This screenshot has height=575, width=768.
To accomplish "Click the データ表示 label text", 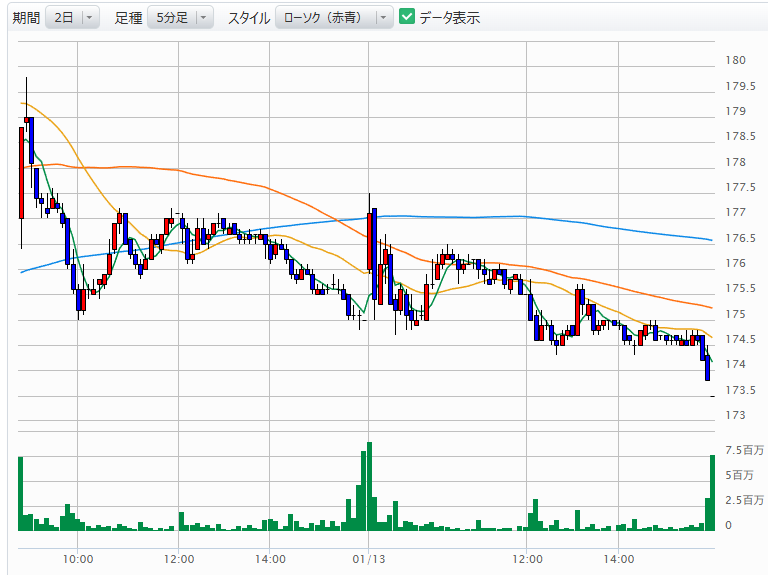I will coord(449,18).
